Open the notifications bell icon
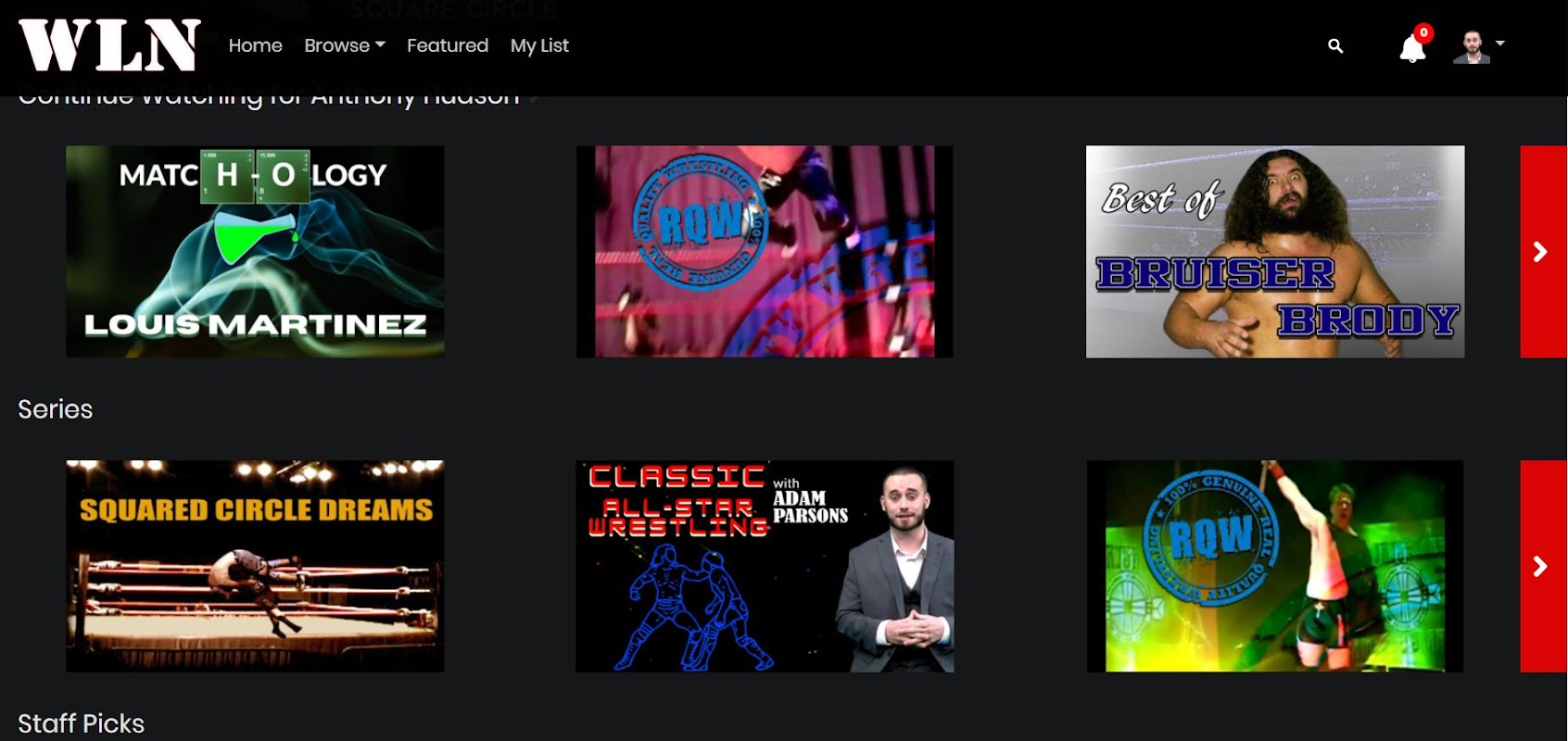This screenshot has height=741, width=1568. coord(1411,48)
